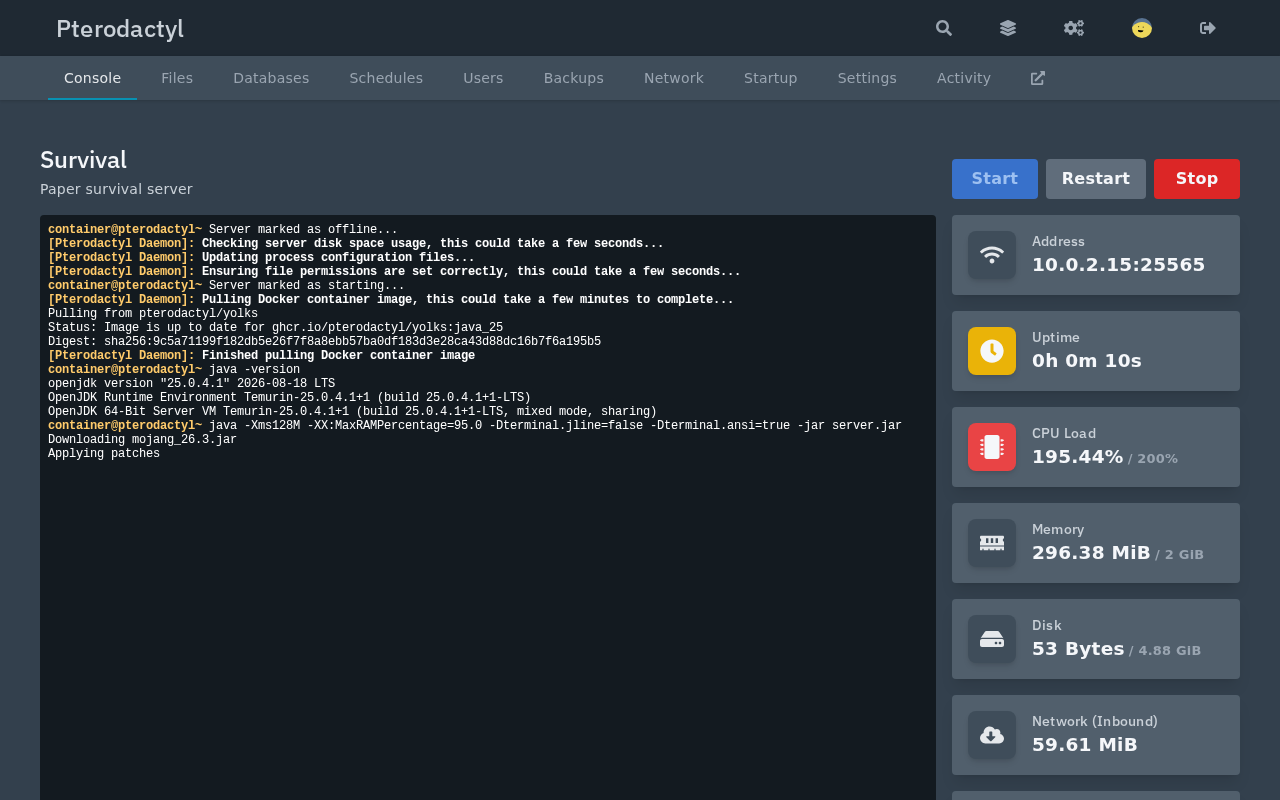
Task: Click the 'Applying patches' console line
Action: pos(104,454)
